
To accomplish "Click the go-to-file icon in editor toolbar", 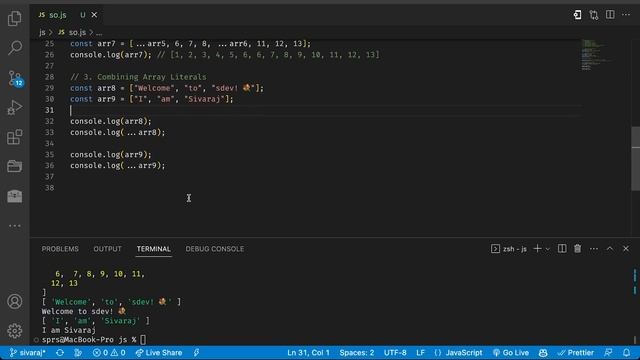I will (577, 15).
